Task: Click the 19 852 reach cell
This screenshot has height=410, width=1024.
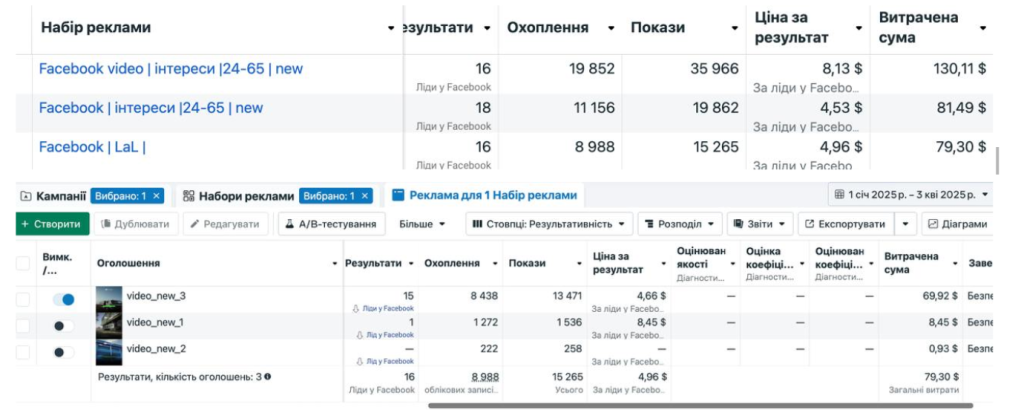Action: pos(592,69)
